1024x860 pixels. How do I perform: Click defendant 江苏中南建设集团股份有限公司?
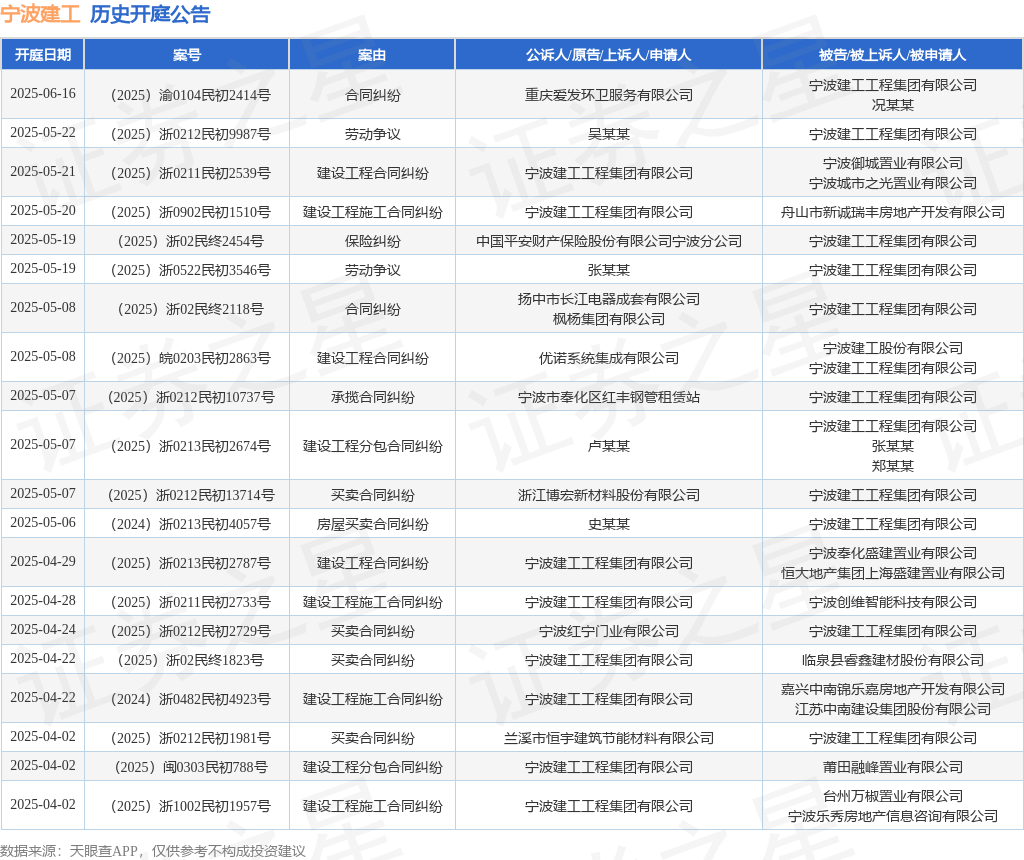893,709
